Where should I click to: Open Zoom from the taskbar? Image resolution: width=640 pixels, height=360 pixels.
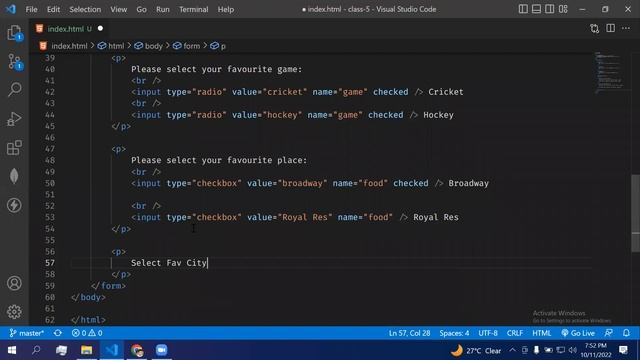coord(162,350)
